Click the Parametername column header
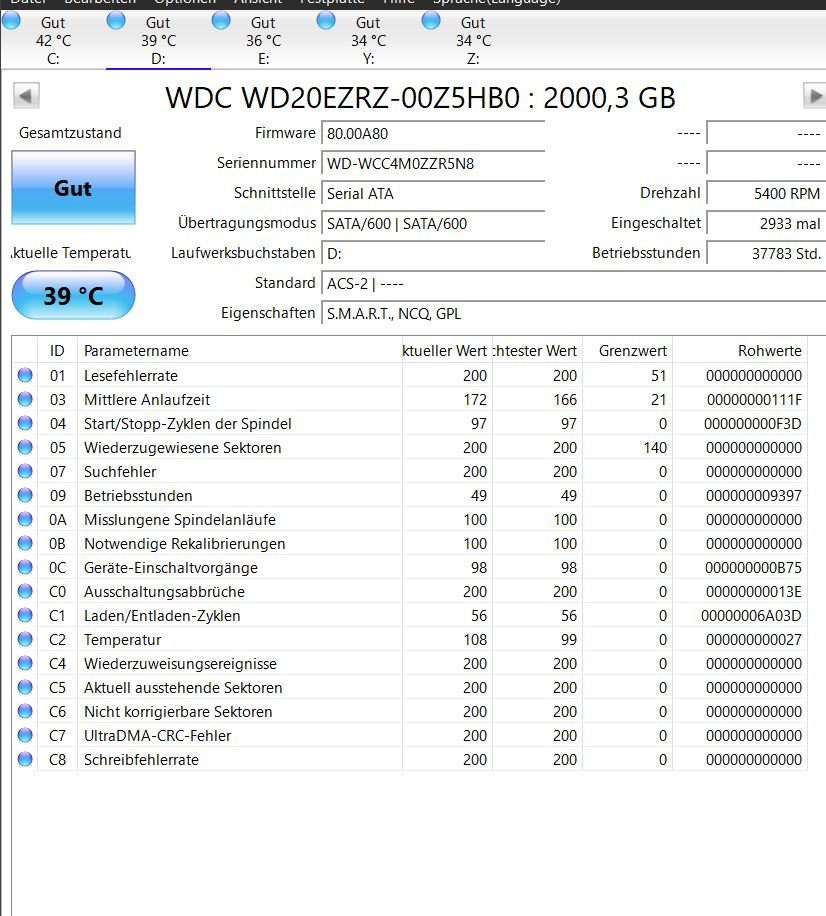 tap(240, 351)
